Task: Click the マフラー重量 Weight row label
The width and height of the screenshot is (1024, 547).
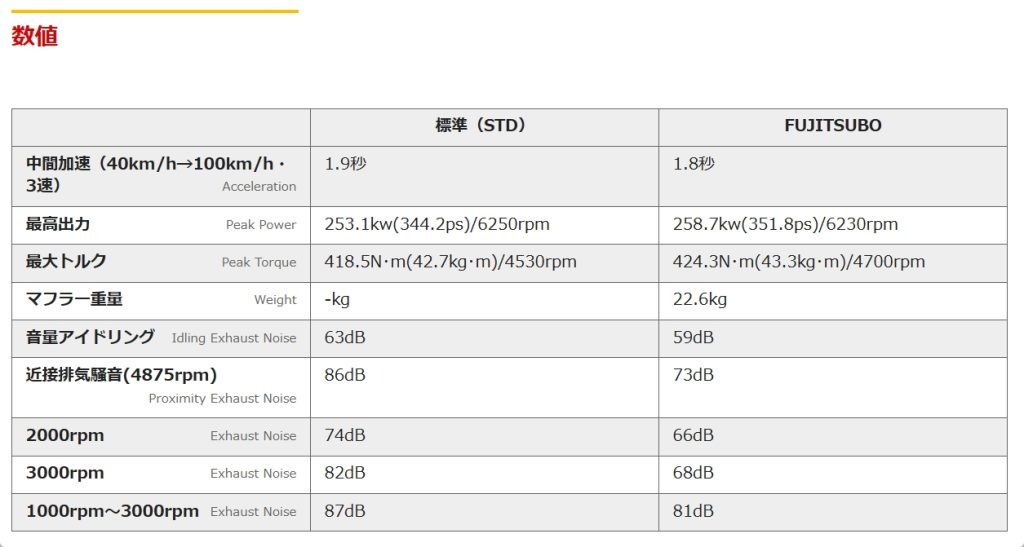Action: tap(74, 299)
